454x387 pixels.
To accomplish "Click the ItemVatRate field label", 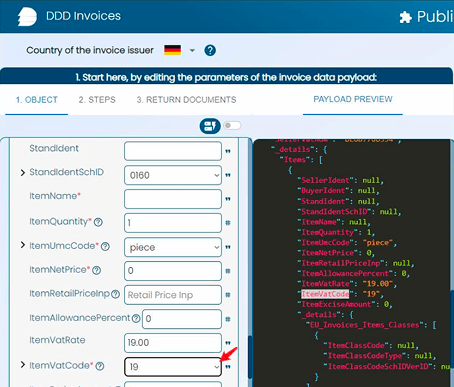I will tap(57, 340).
